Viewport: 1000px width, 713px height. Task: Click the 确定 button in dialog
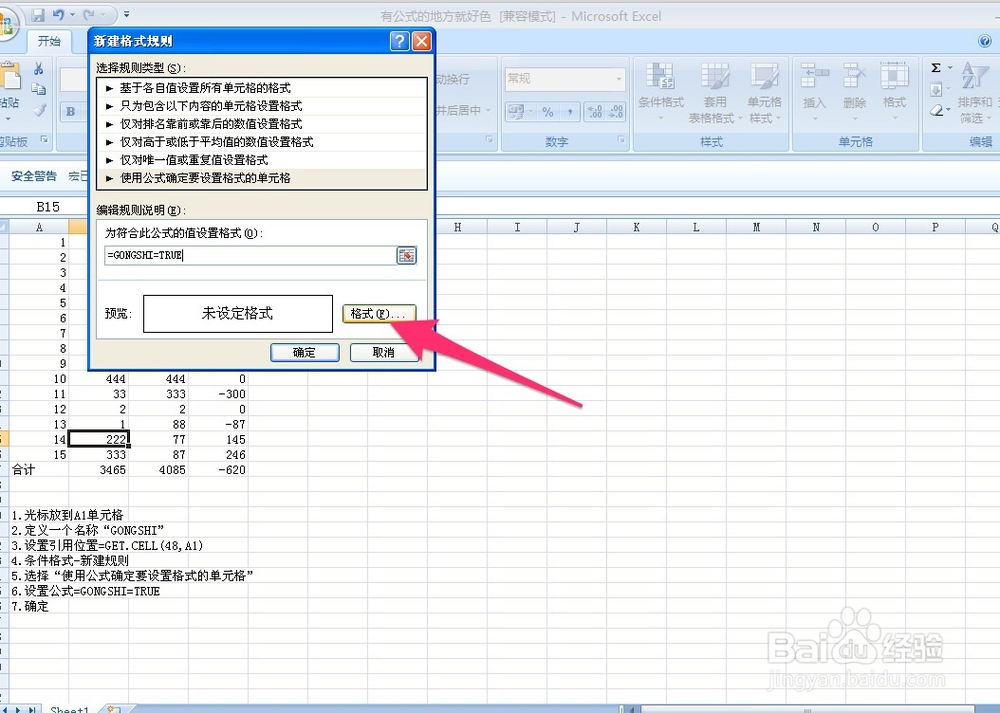tap(304, 352)
